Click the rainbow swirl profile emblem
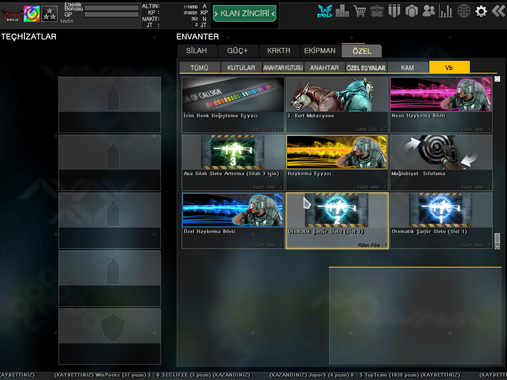 tap(32, 14)
